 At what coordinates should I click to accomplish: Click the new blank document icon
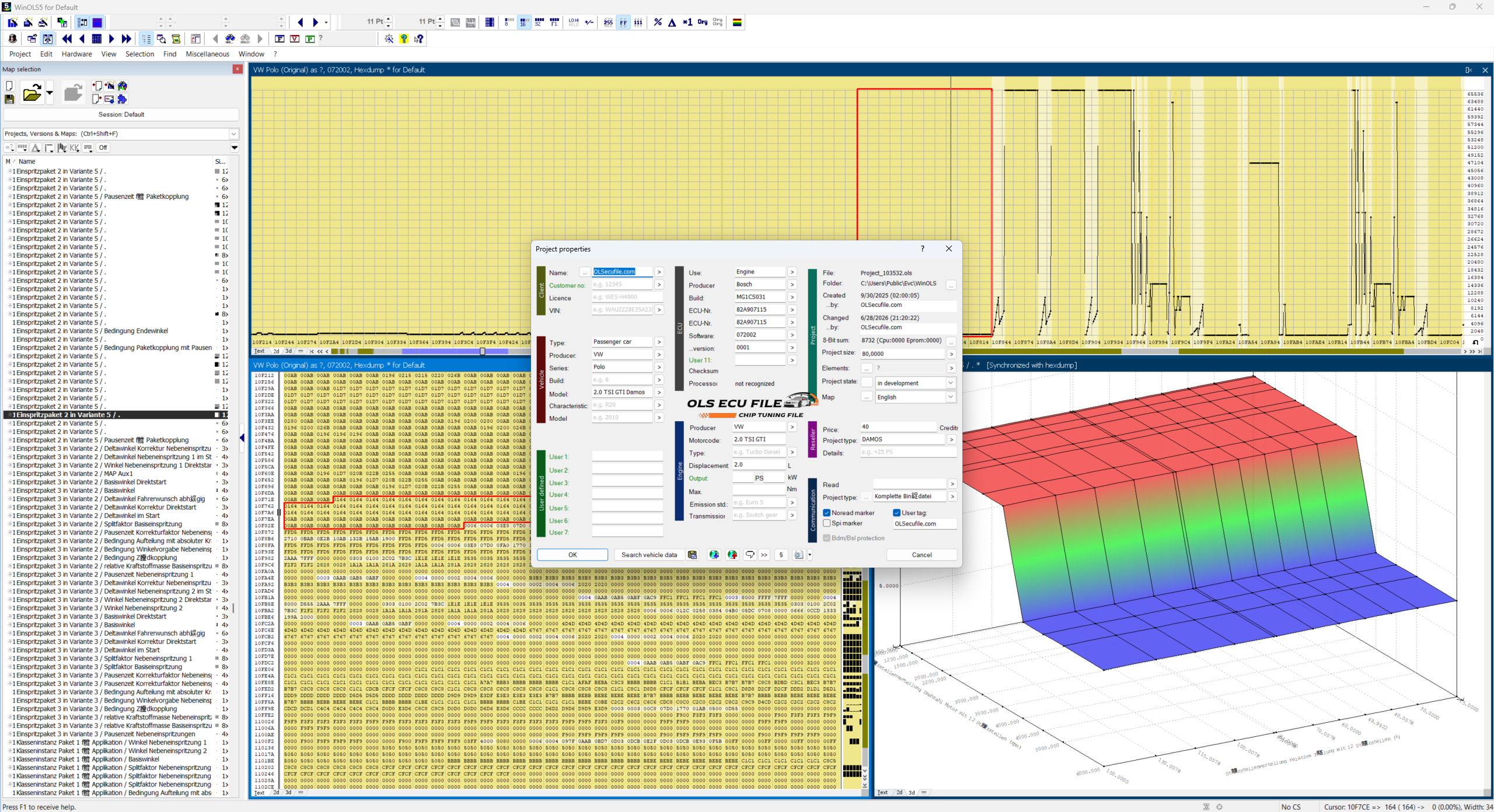pyautogui.click(x=9, y=86)
